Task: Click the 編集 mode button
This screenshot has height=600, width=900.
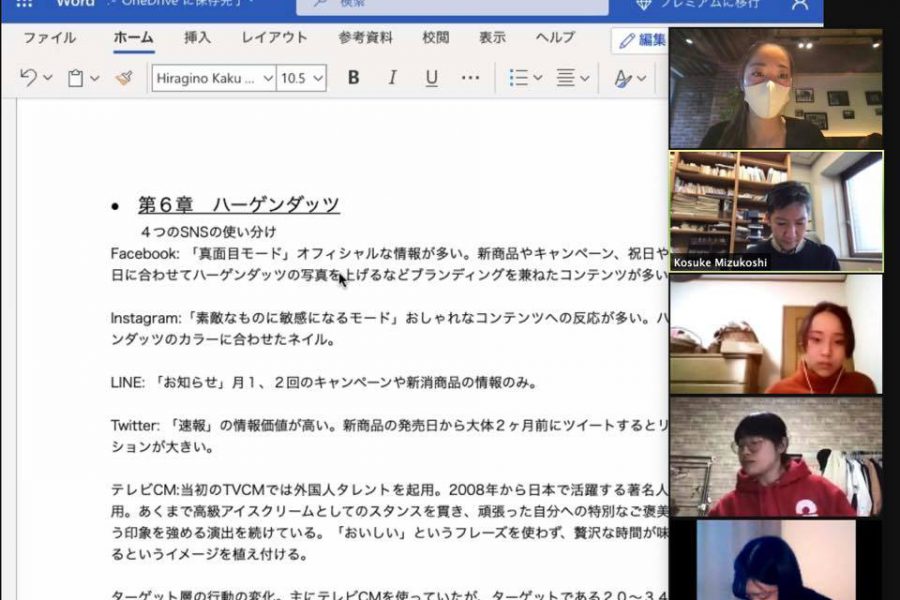Action: (x=642, y=40)
